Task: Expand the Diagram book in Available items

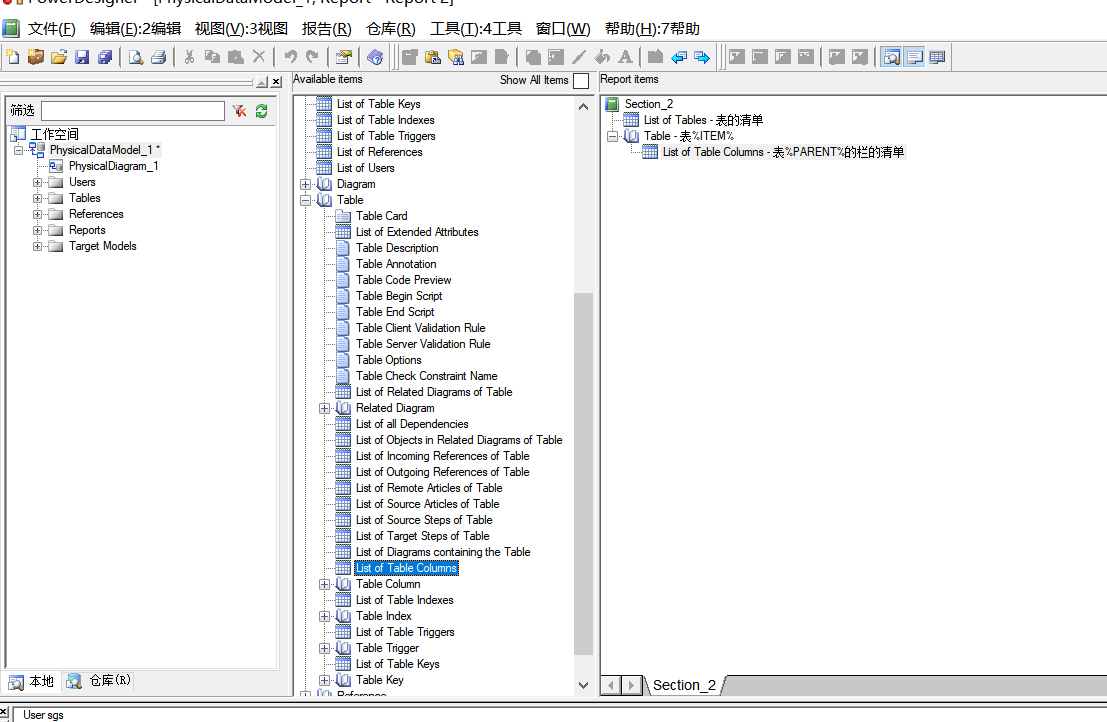Action: pyautogui.click(x=305, y=184)
